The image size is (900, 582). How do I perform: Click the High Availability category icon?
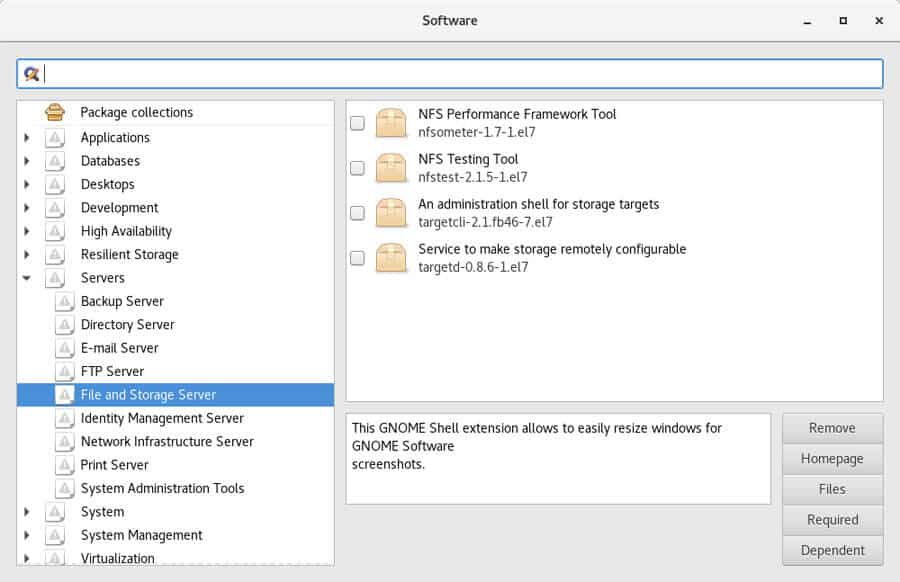[55, 231]
